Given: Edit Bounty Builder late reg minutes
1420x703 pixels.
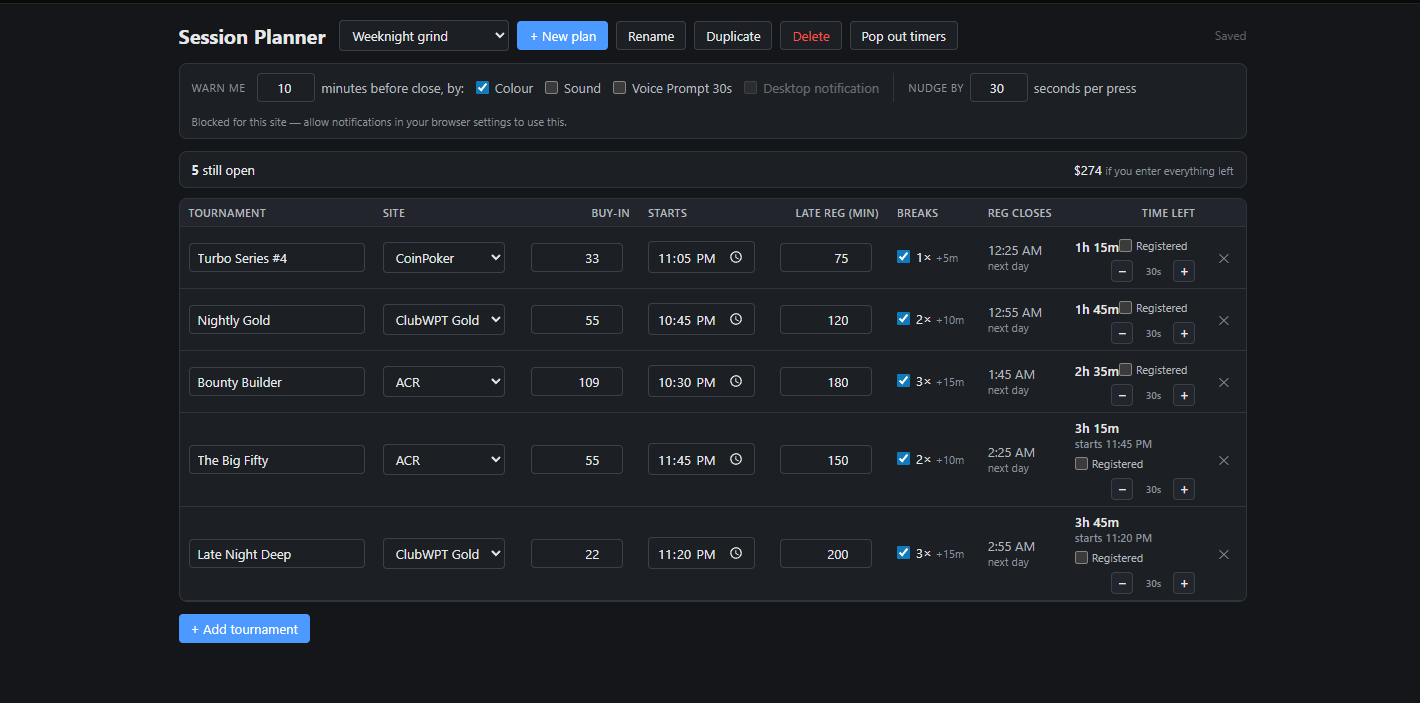Looking at the screenshot, I should [x=826, y=382].
